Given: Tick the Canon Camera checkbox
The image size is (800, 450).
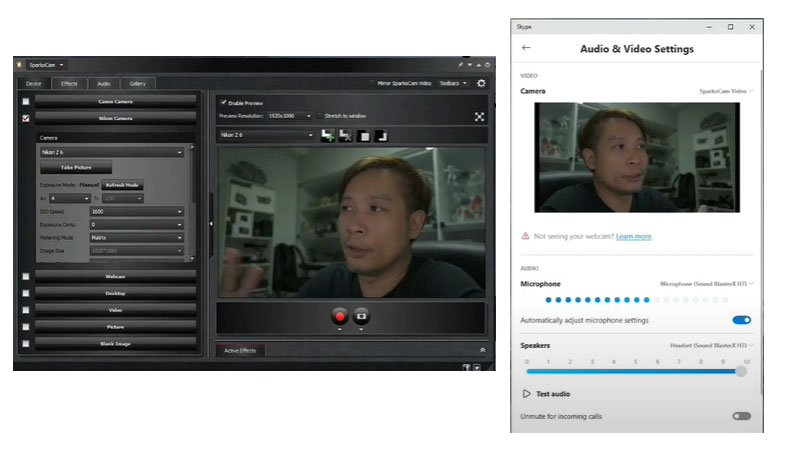Looking at the screenshot, I should click(x=26, y=102).
